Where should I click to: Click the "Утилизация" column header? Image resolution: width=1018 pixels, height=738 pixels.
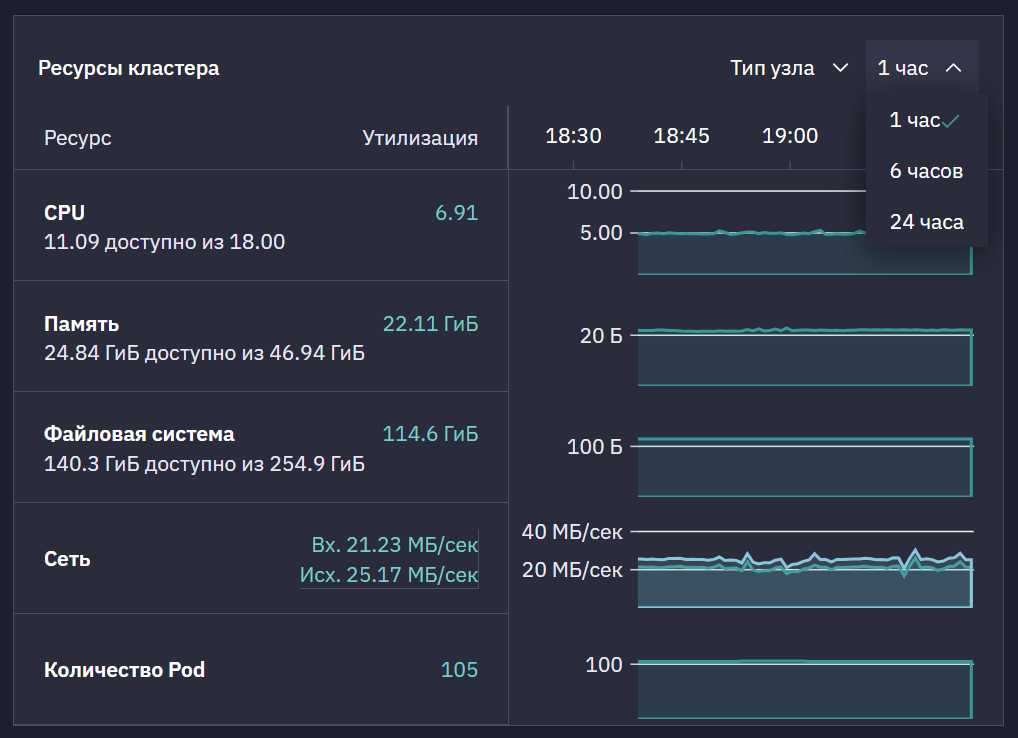pyautogui.click(x=420, y=138)
